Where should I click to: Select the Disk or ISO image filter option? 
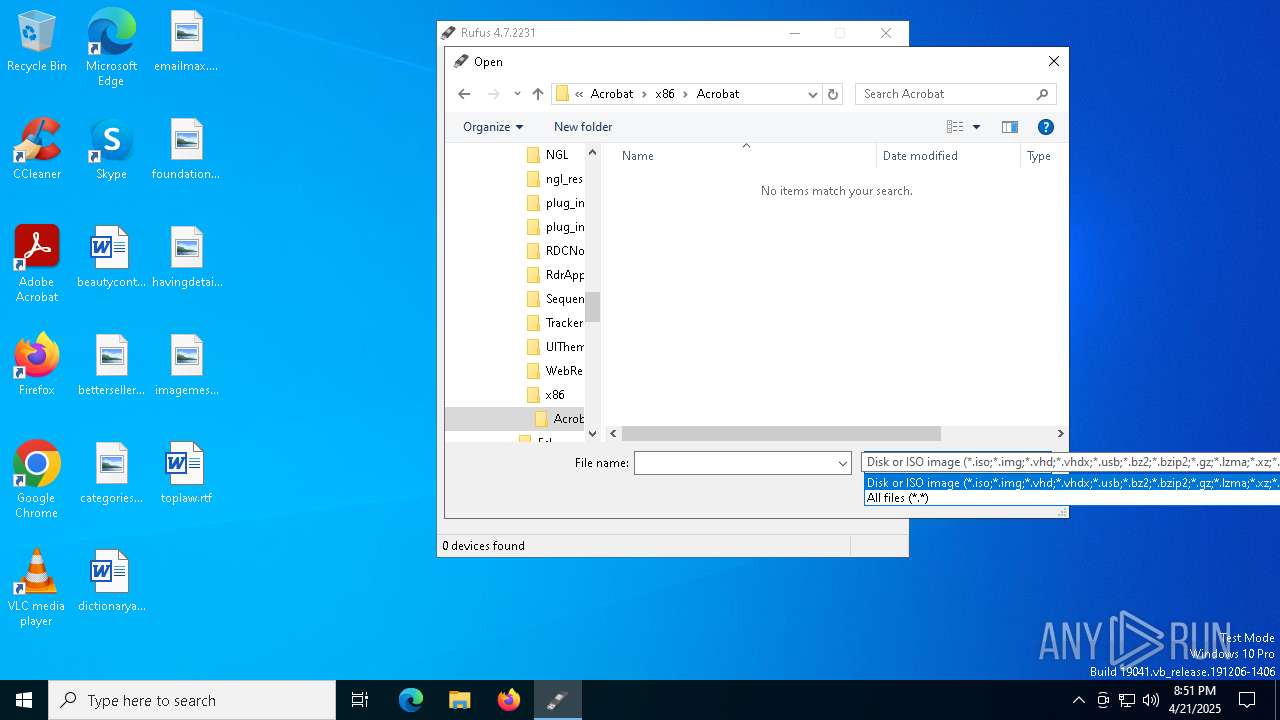pos(1072,483)
